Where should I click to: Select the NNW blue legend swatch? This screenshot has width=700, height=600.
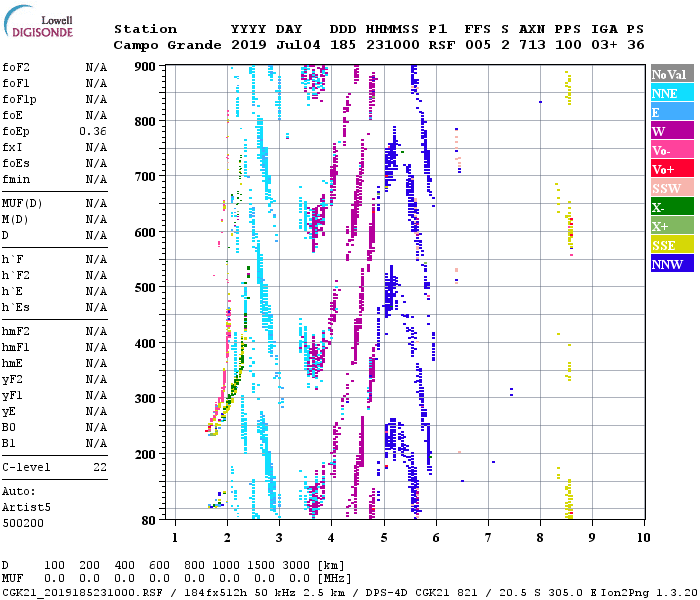point(672,263)
